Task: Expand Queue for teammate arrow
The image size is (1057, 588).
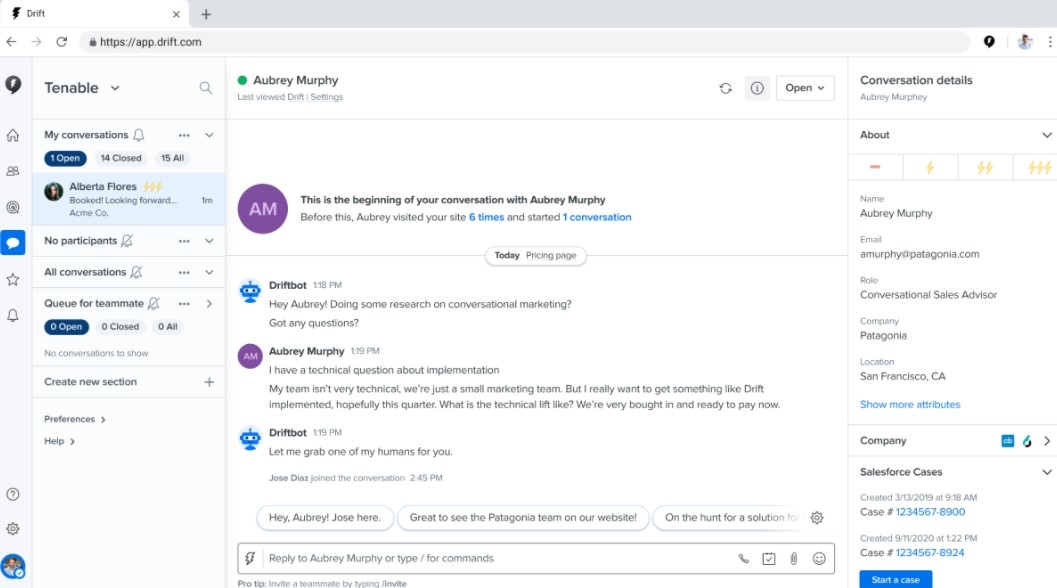Action: pyautogui.click(x=209, y=304)
